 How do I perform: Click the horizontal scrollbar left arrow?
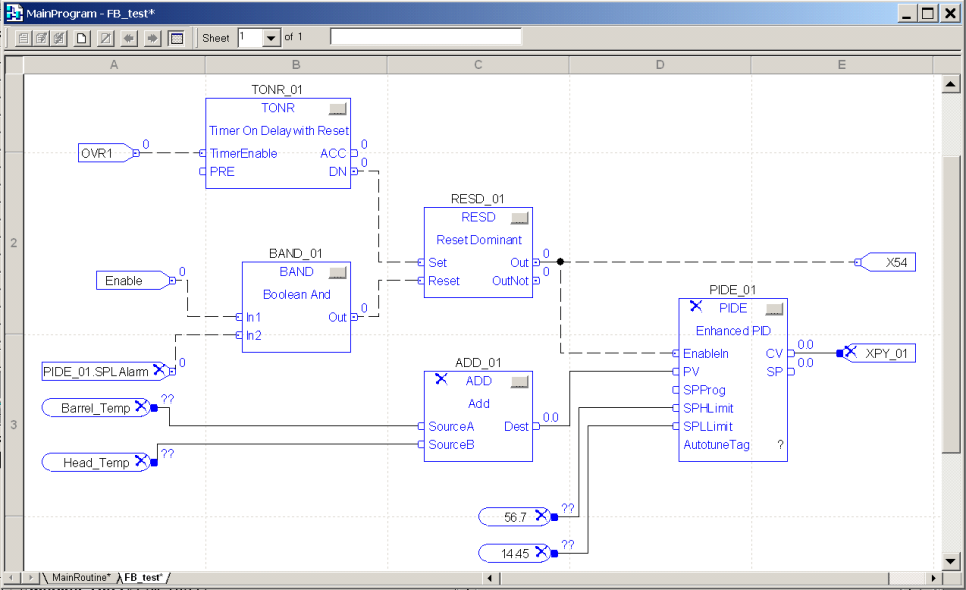(490, 578)
